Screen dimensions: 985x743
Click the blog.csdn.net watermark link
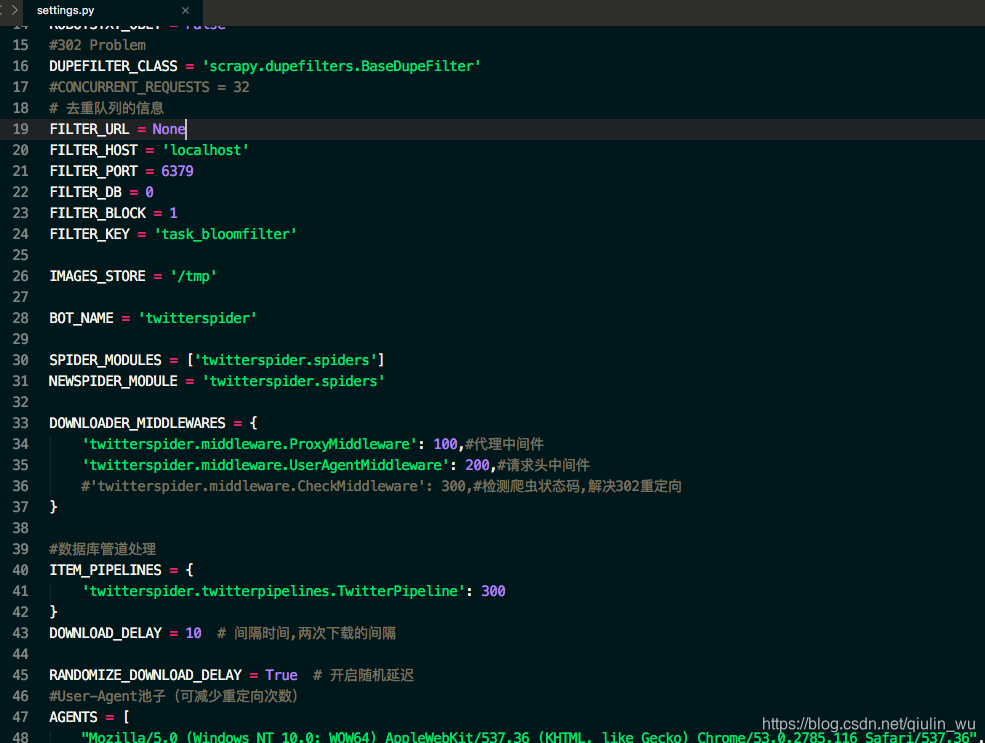[x=869, y=724]
